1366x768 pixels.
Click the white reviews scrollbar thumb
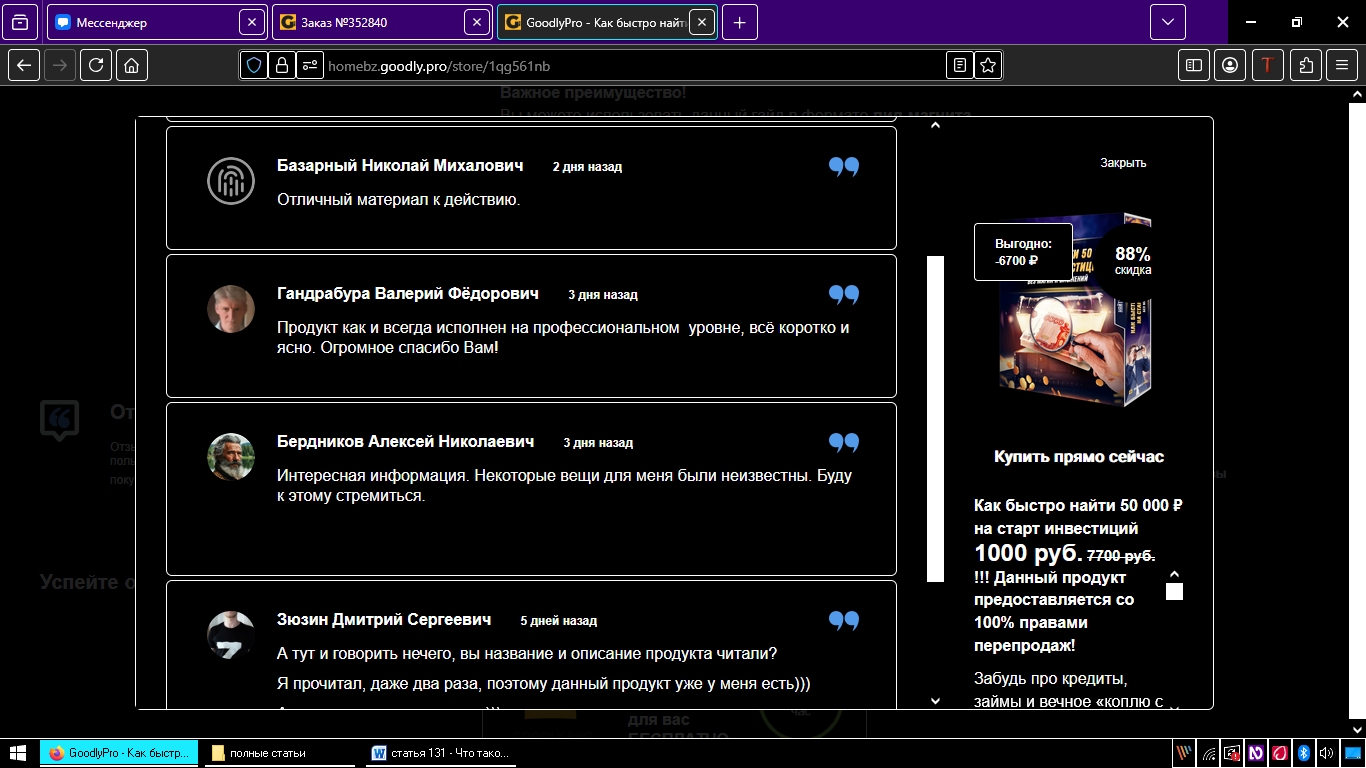pos(935,419)
